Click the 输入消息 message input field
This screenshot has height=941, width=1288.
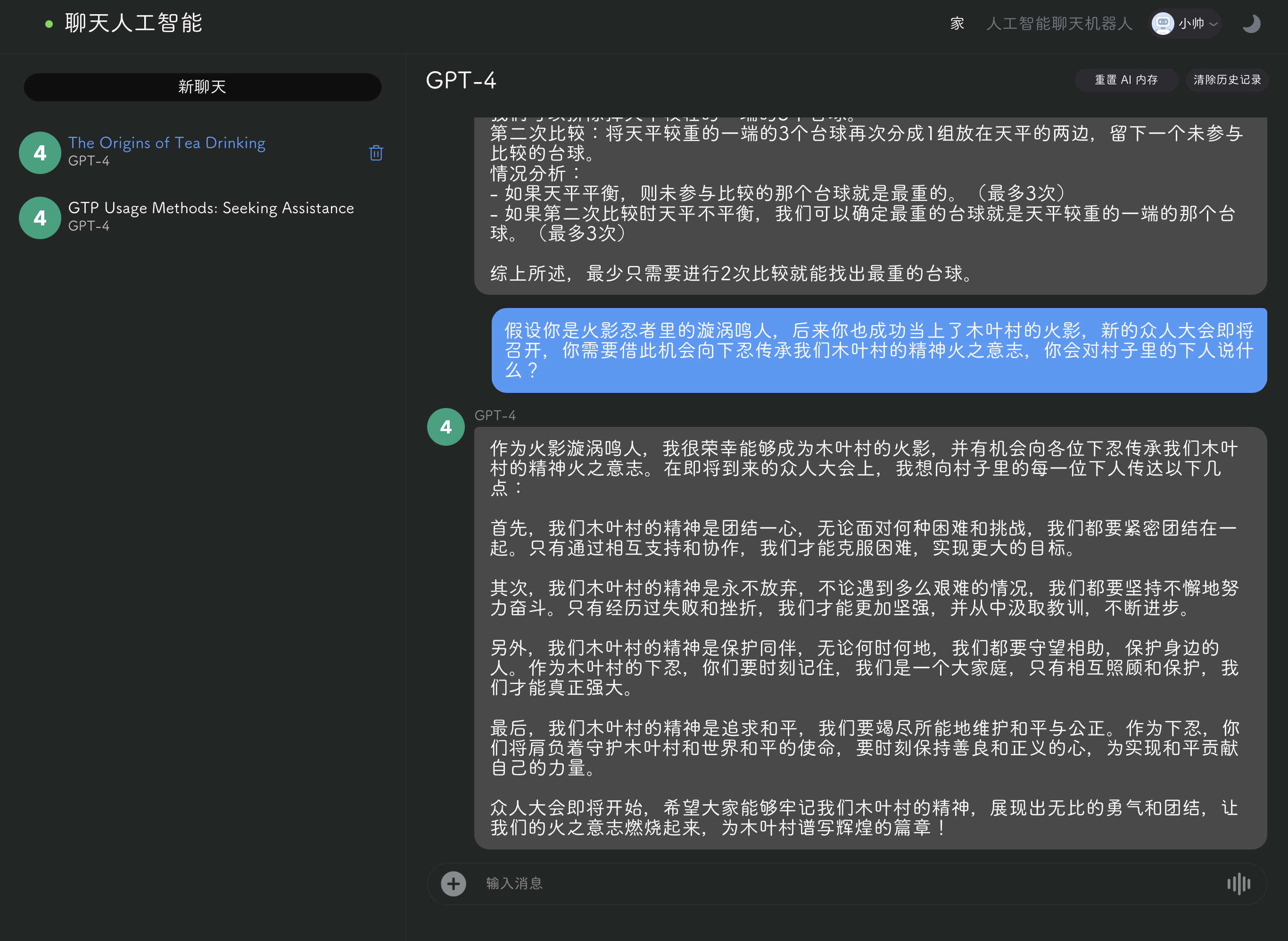point(627,883)
